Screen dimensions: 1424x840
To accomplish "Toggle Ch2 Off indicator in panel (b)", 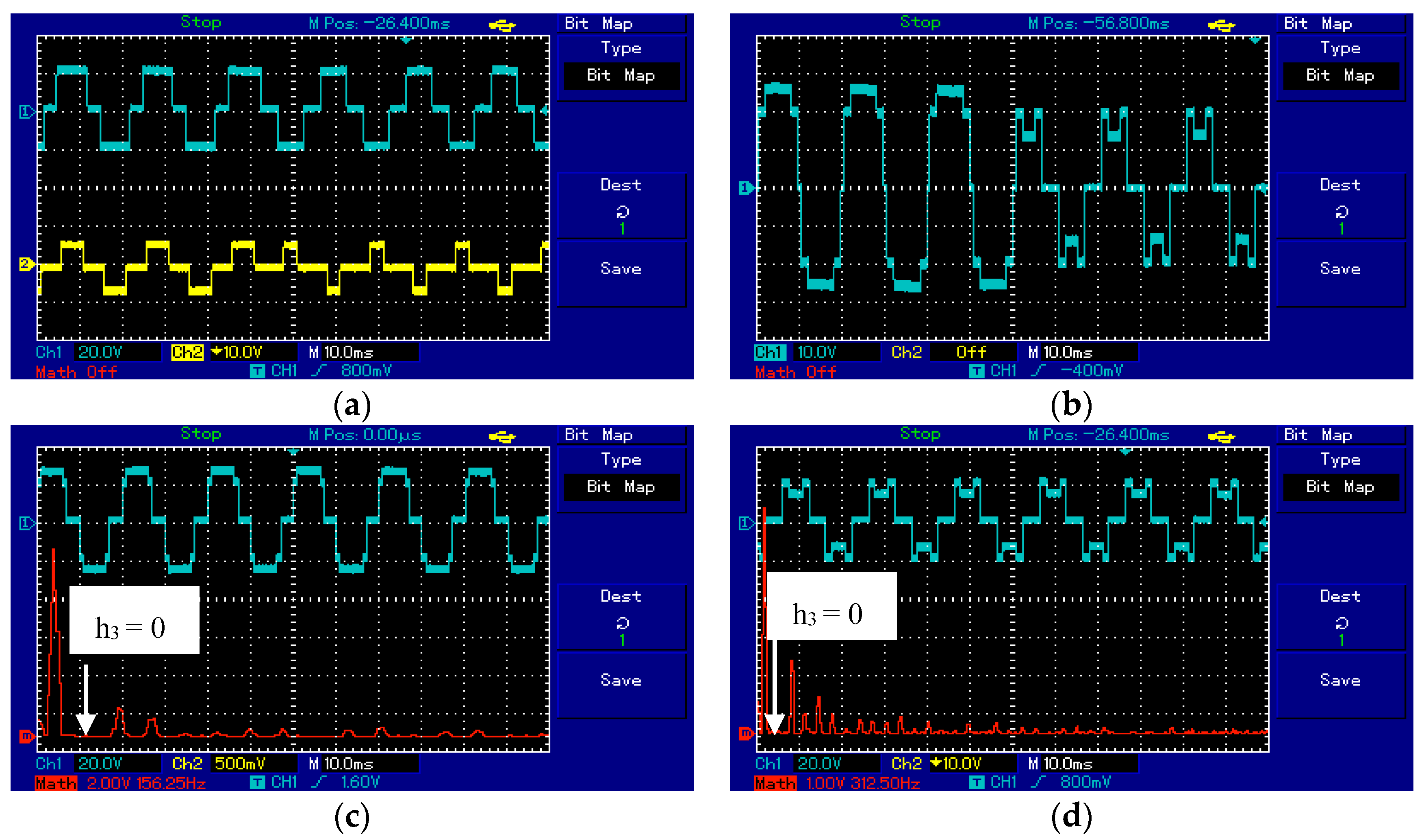I will (x=971, y=352).
